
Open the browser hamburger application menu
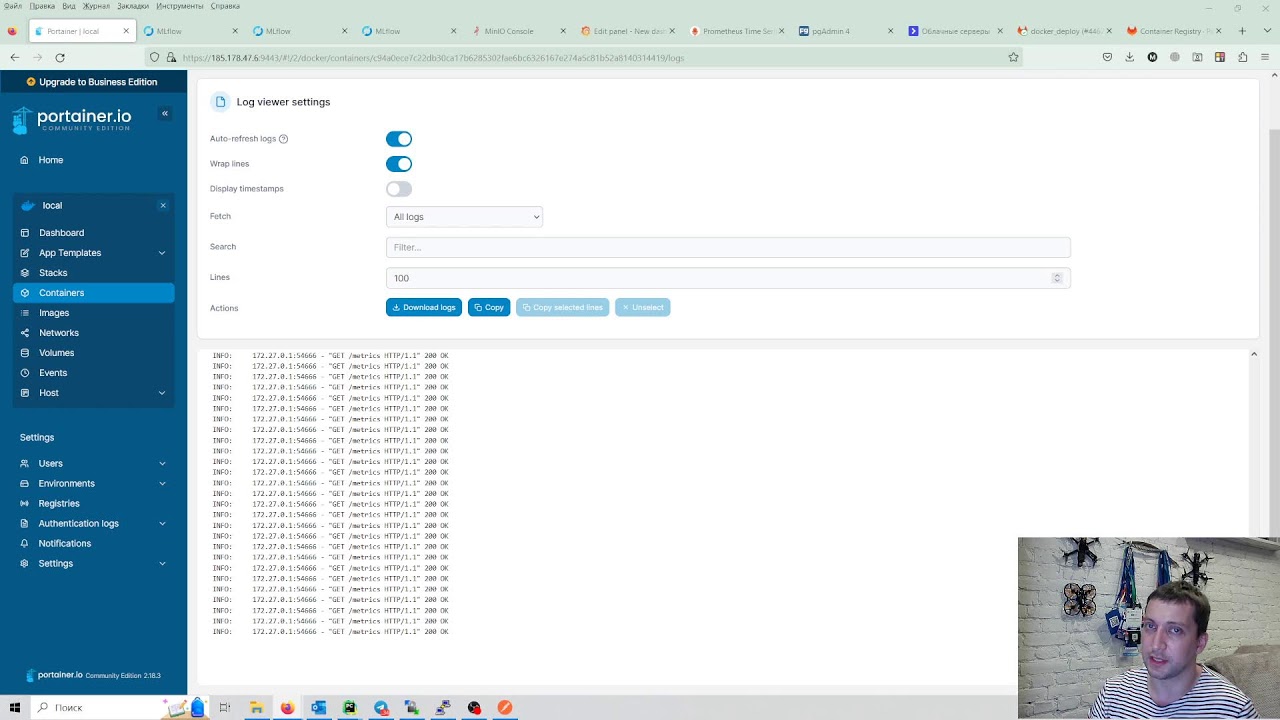[x=1265, y=57]
